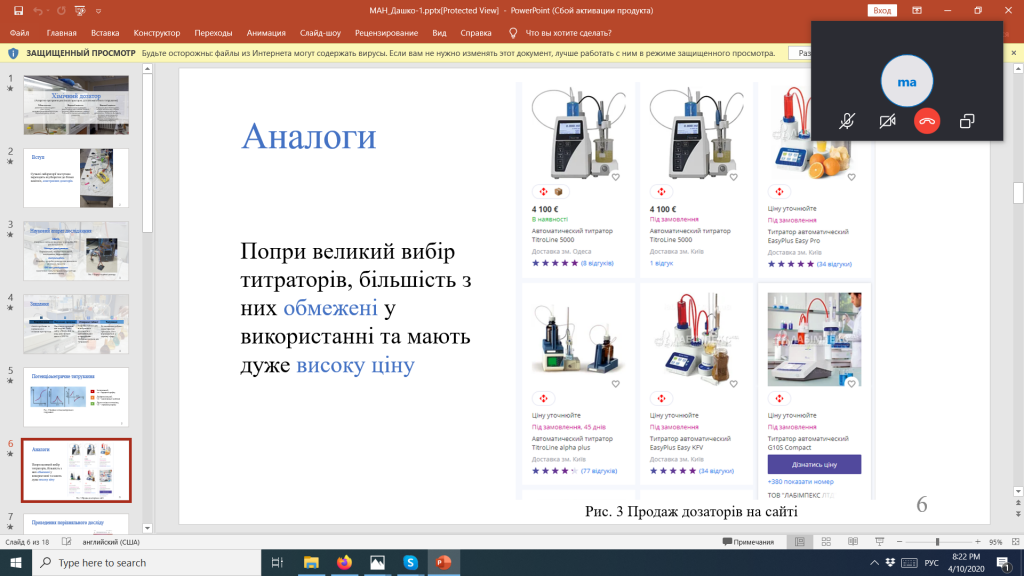Screen dimensions: 1024x576
Task: Click the Redo icon in the title bar
Action: pyautogui.click(x=61, y=10)
